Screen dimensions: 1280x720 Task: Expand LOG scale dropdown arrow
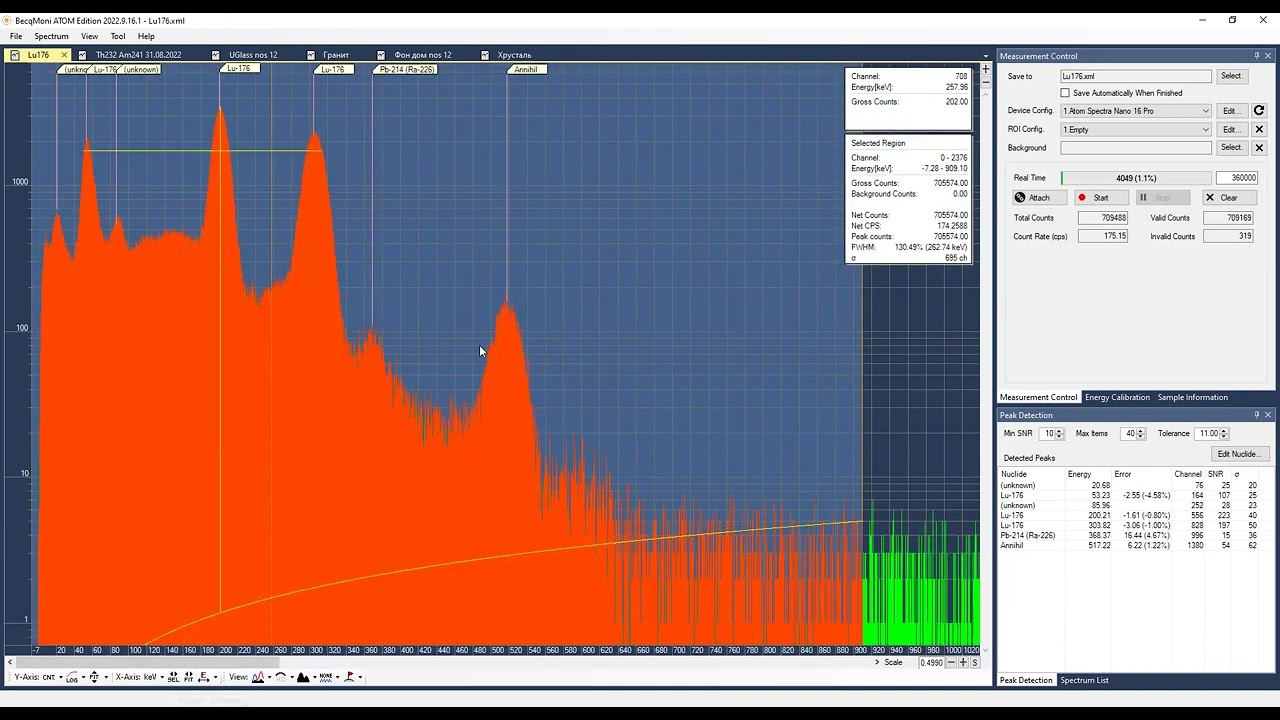(x=83, y=677)
